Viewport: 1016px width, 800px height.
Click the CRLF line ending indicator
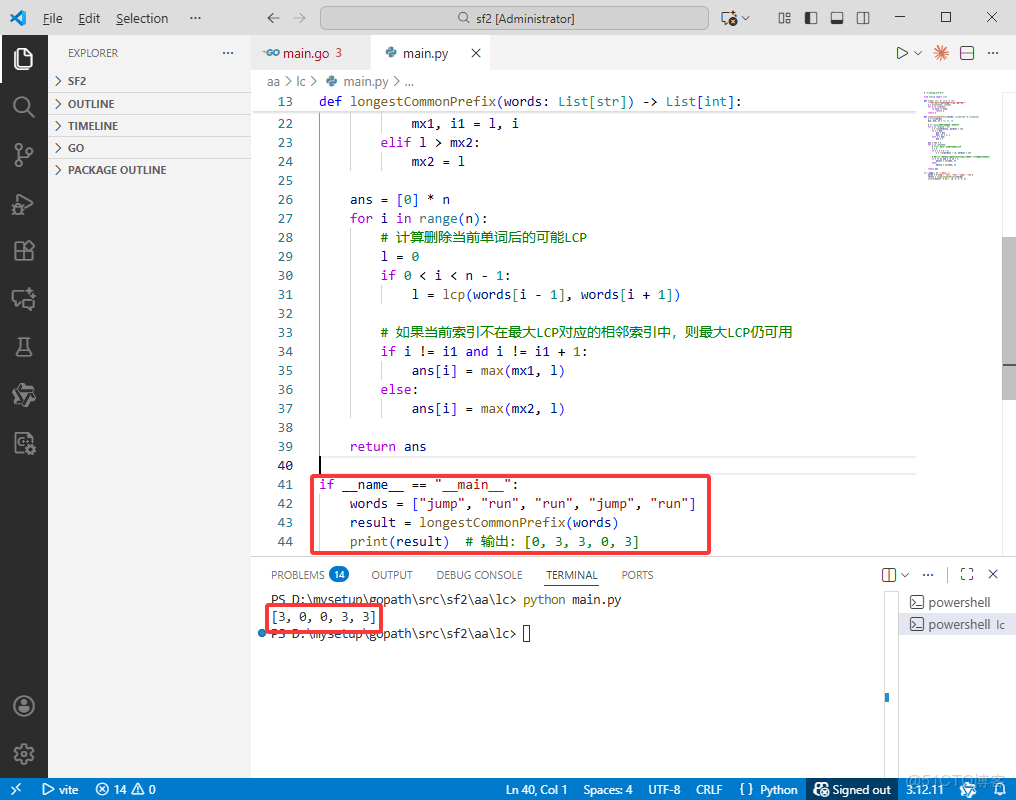[709, 789]
